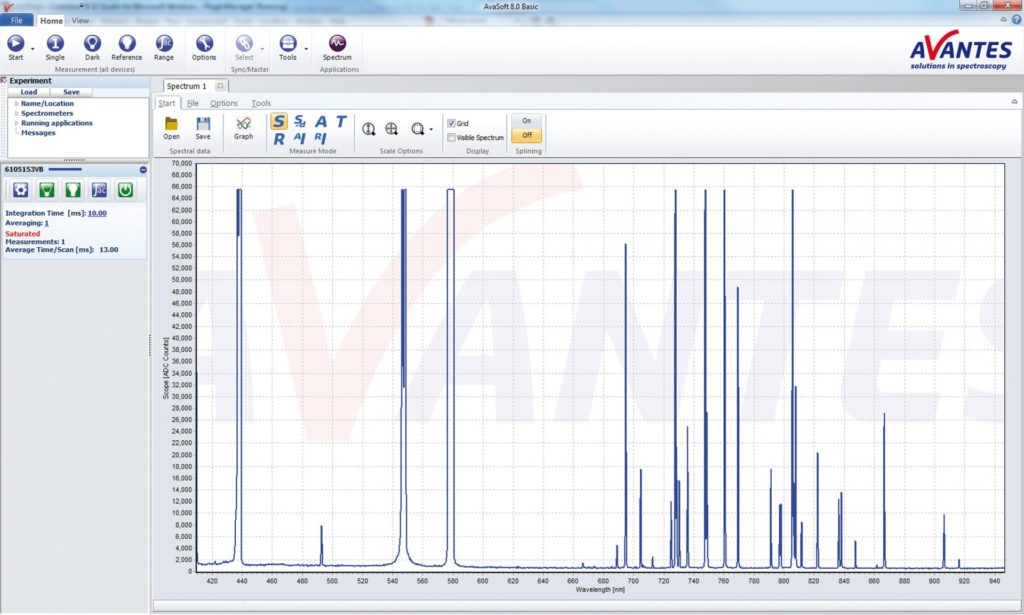
Task: Select Transmittance measure mode (T)
Action: click(341, 122)
